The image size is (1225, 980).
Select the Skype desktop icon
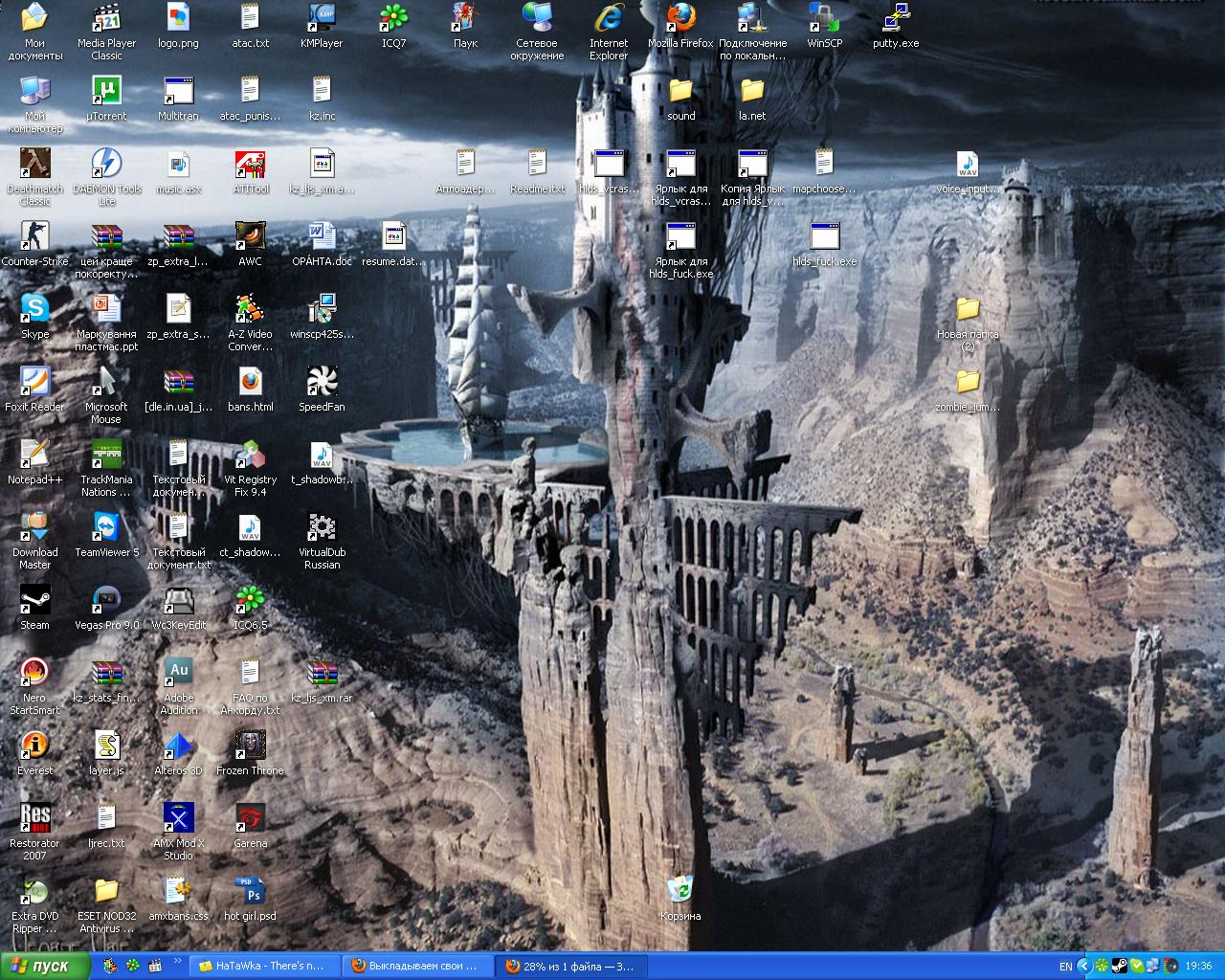[34, 317]
